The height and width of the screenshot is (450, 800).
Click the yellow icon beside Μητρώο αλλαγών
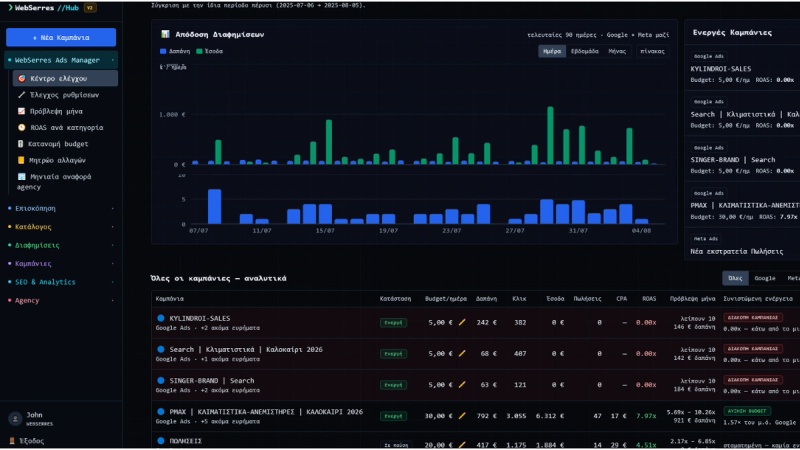click(21, 160)
